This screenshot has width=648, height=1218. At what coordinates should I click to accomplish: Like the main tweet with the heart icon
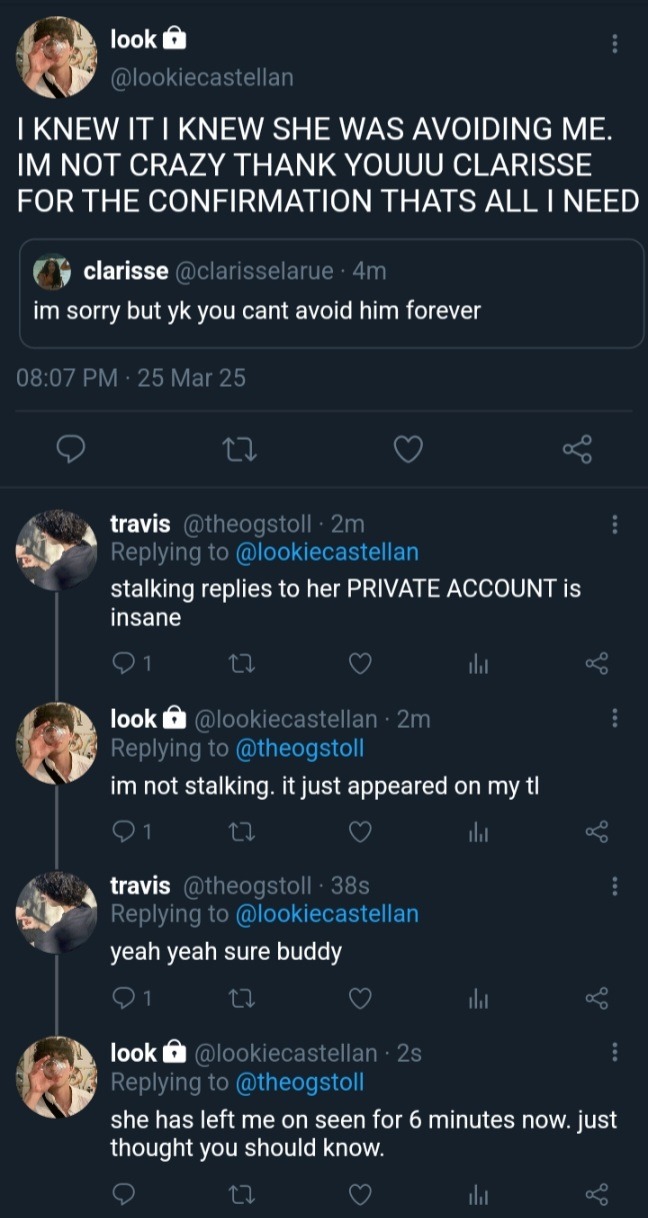407,451
